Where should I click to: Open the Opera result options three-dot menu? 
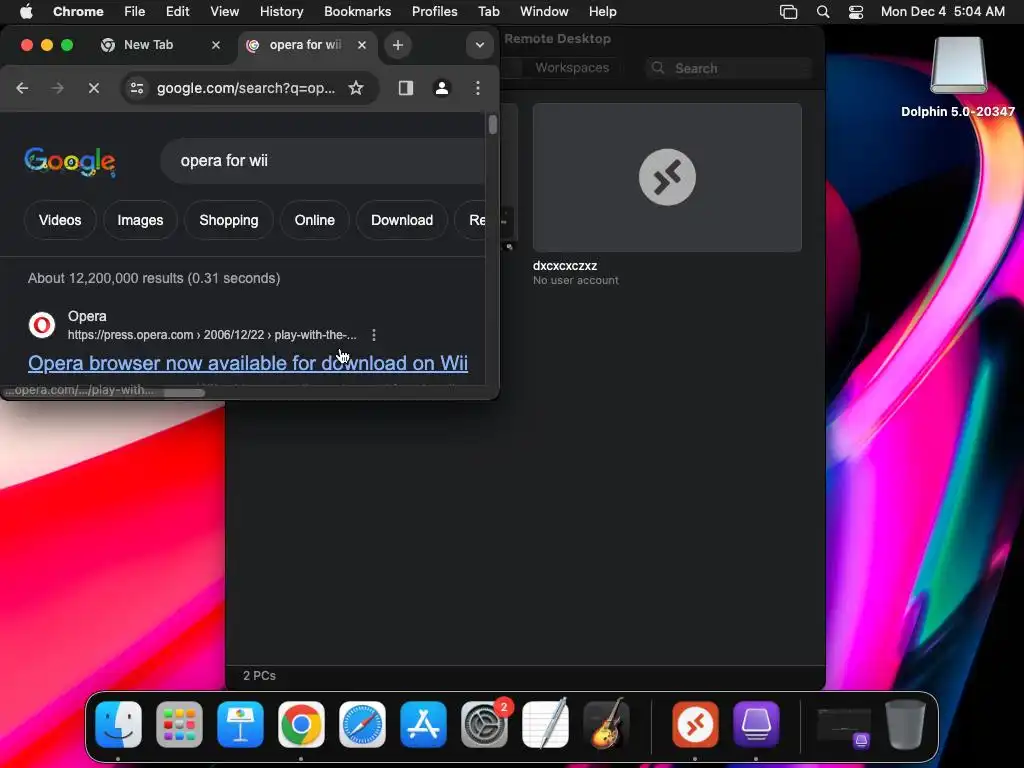(x=374, y=335)
